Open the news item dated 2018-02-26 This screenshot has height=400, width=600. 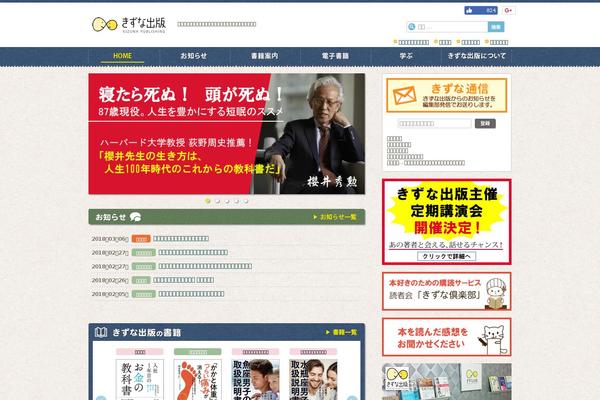[184, 280]
